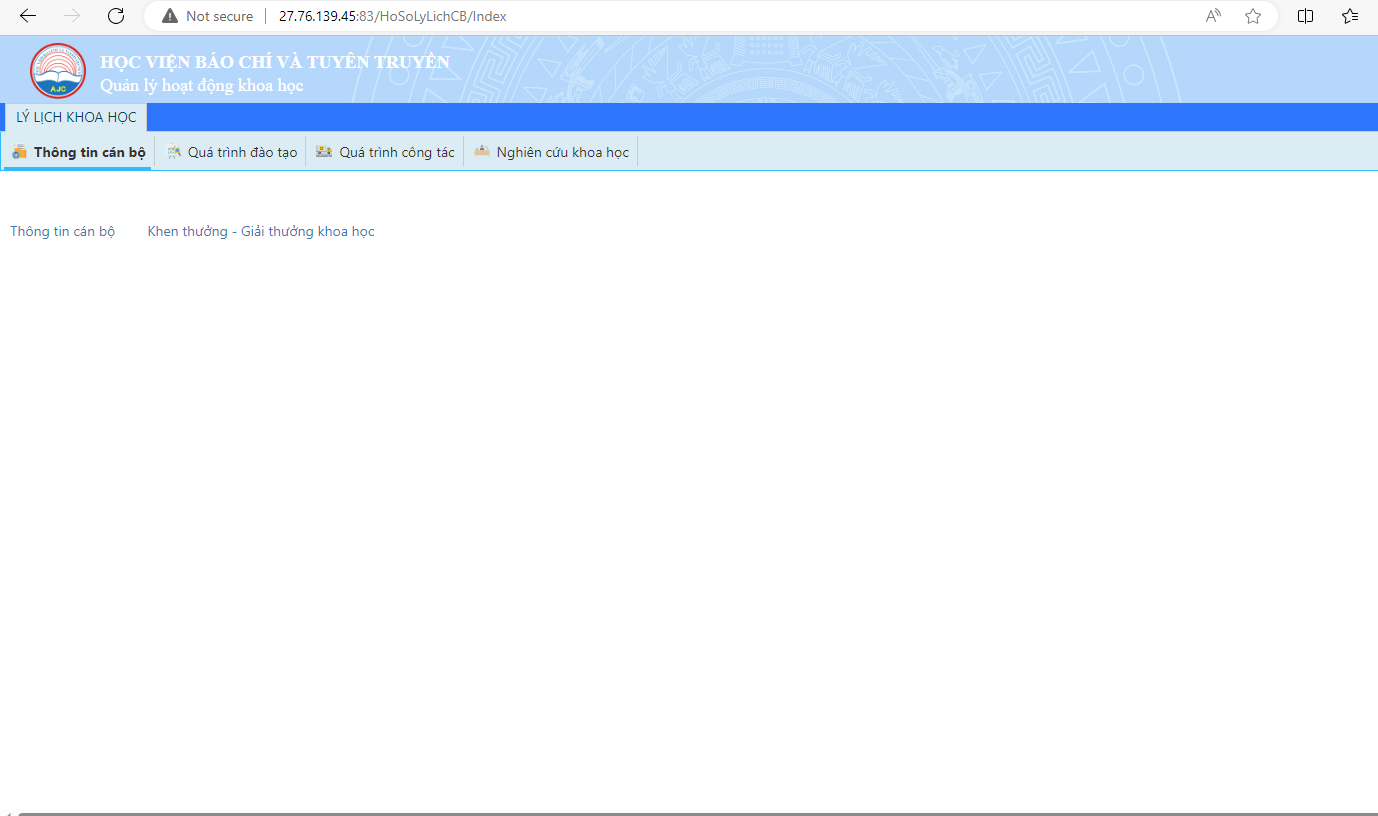Viewport: 1378px width, 816px height.
Task: Switch to Nghiên cứu khoa học tab
Action: tap(551, 152)
